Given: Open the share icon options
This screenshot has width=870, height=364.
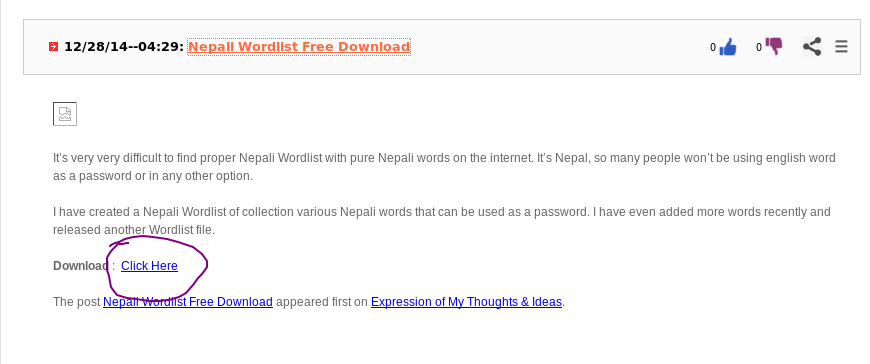Looking at the screenshot, I should (x=812, y=47).
